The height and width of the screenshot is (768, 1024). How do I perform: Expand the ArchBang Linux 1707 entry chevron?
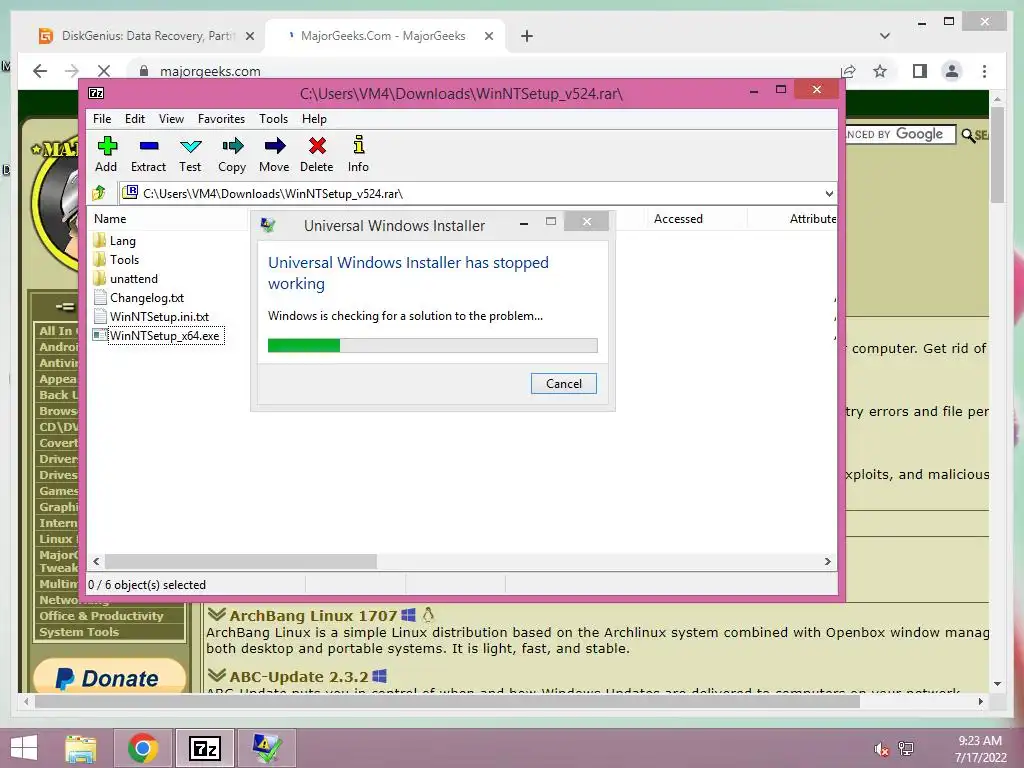pos(217,615)
